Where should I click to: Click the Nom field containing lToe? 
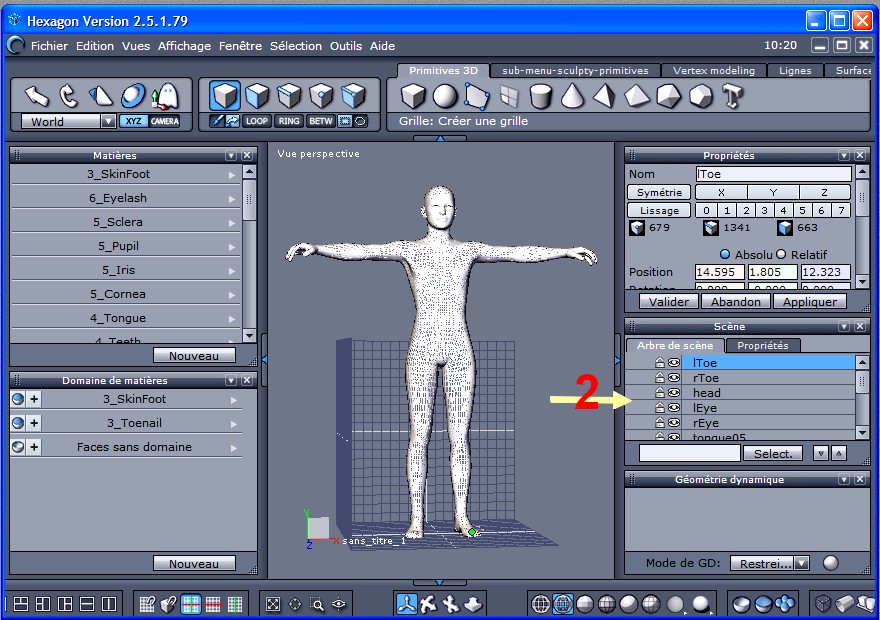point(773,174)
